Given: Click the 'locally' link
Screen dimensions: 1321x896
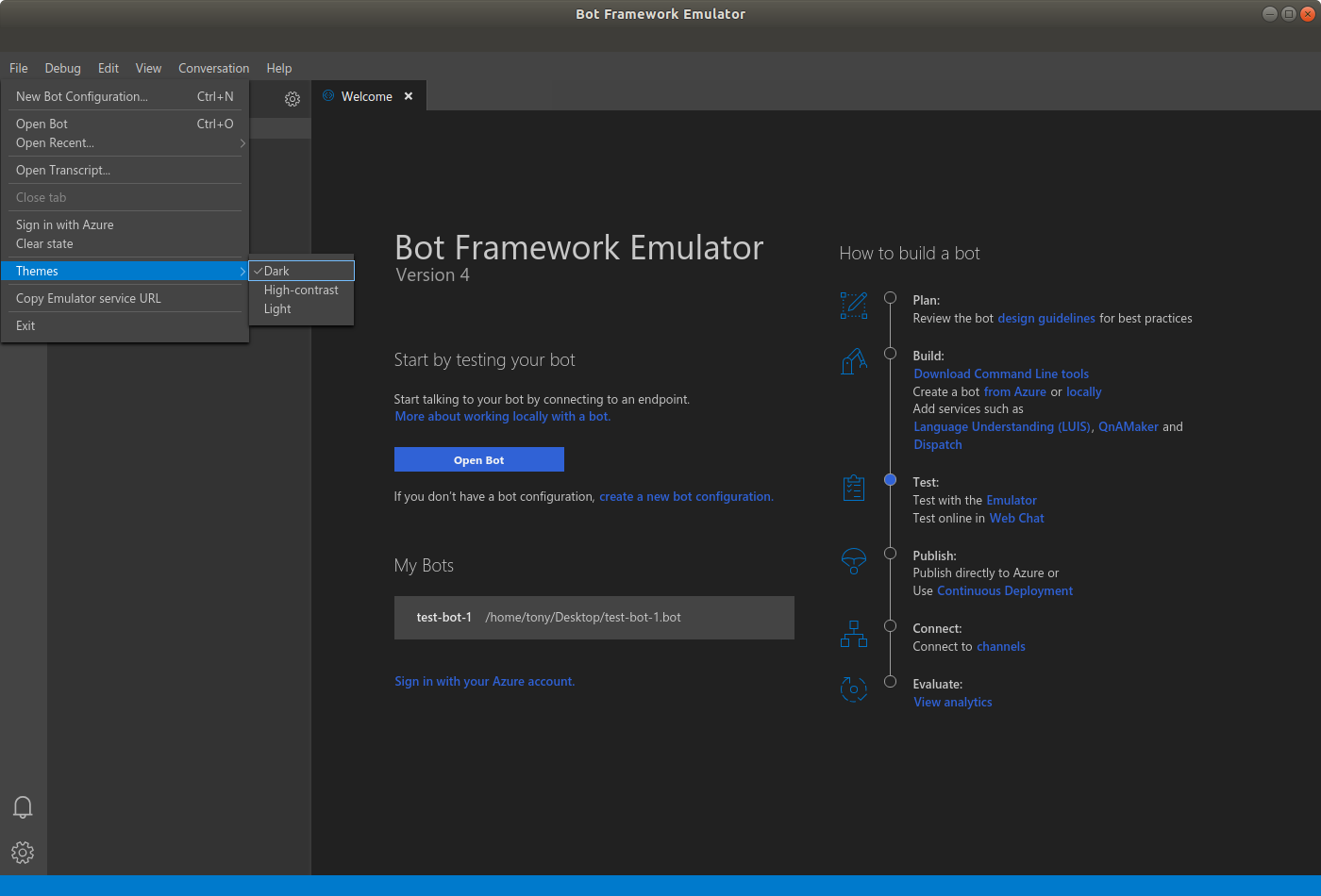Looking at the screenshot, I should pos(1084,391).
